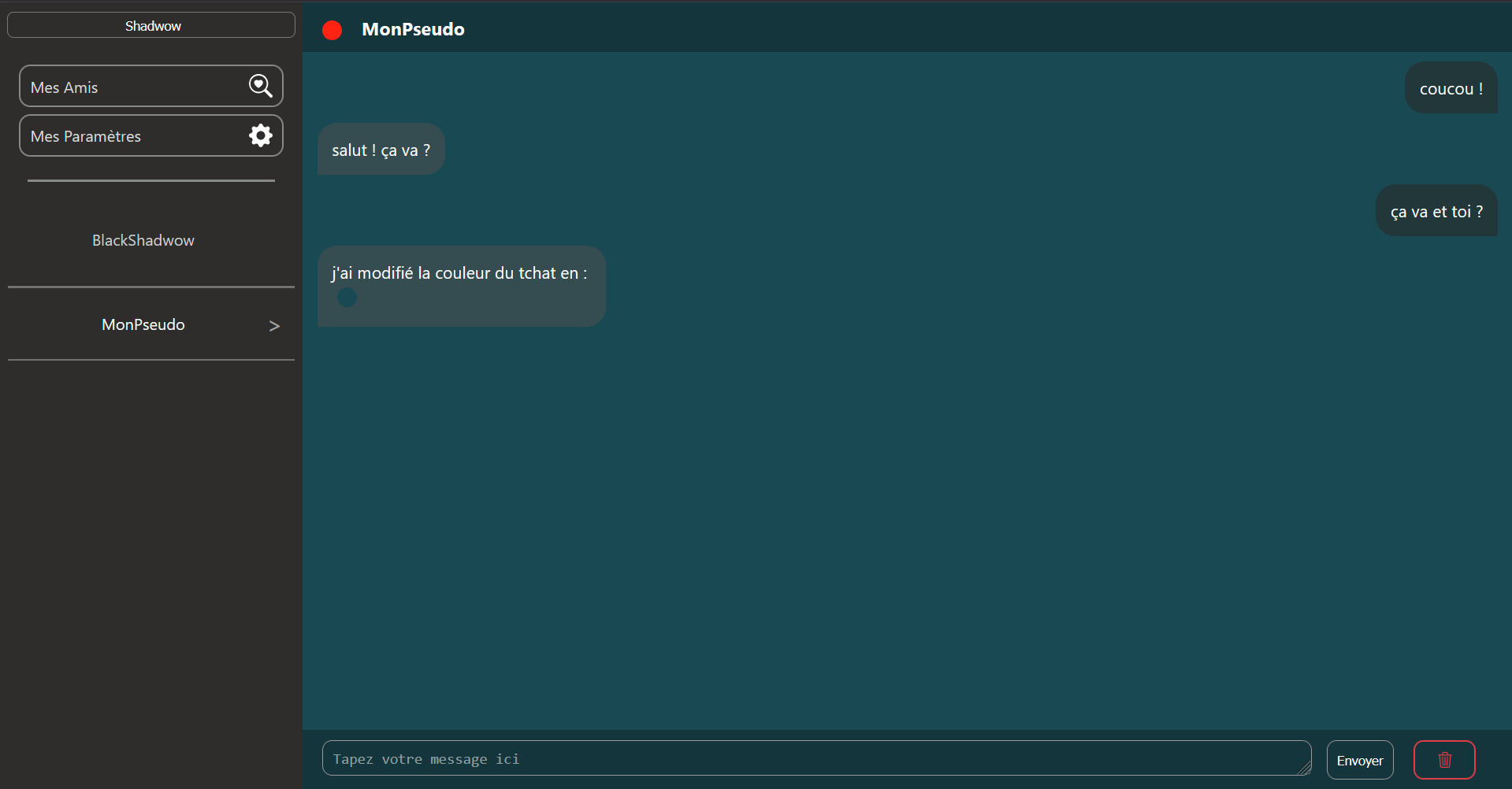Click the red status dot beside MonPseudo

[332, 30]
